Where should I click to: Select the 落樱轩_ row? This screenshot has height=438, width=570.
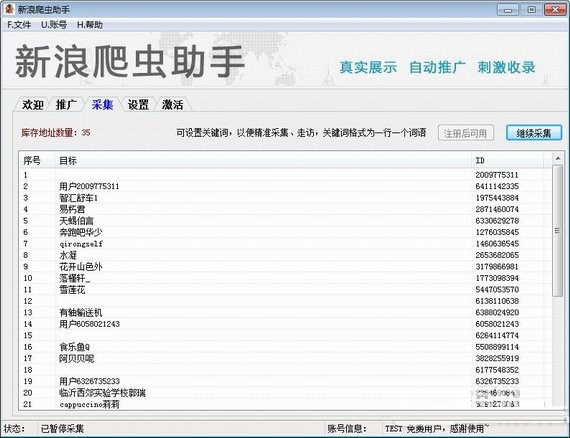click(285, 278)
